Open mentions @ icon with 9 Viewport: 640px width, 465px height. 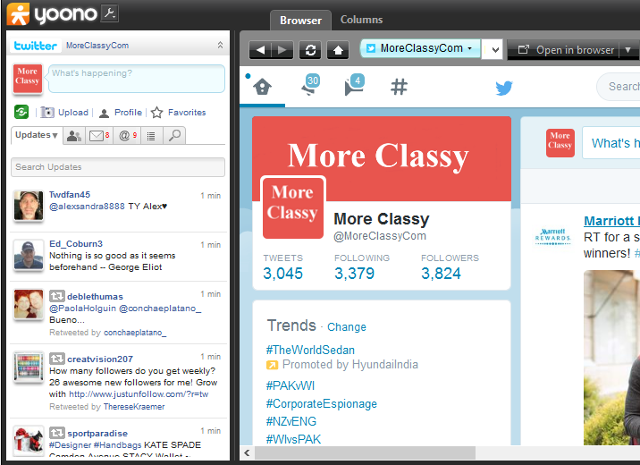127,136
